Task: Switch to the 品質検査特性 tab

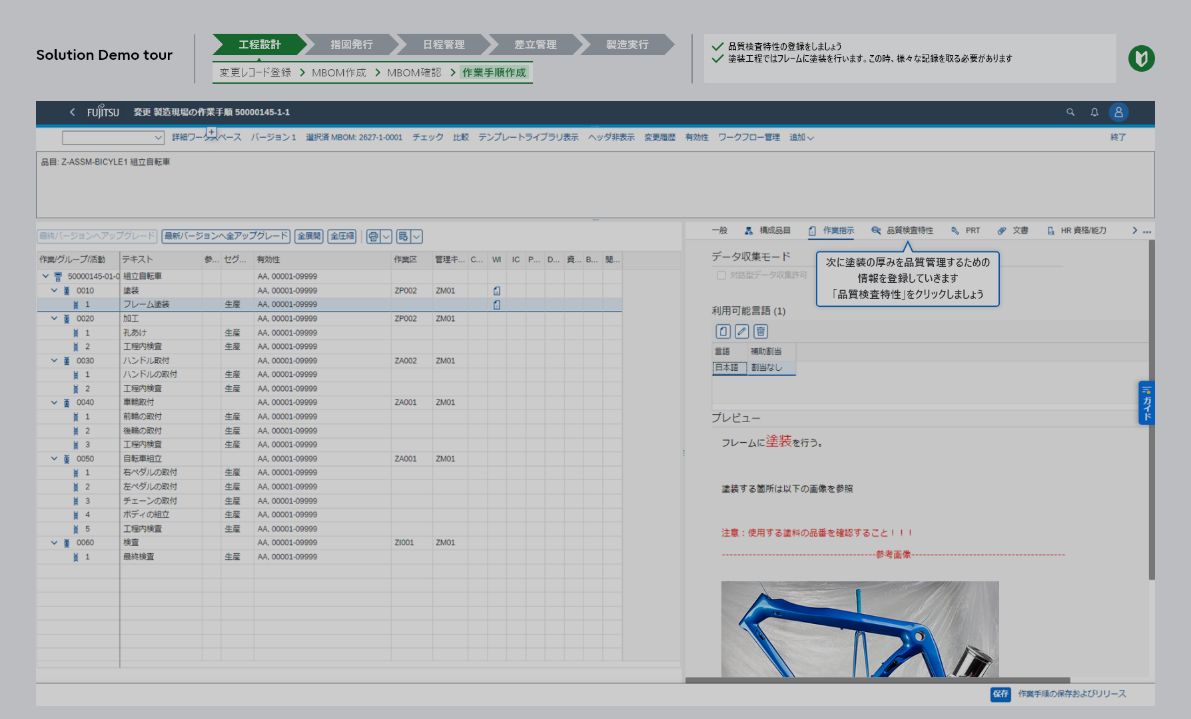Action: click(x=902, y=230)
